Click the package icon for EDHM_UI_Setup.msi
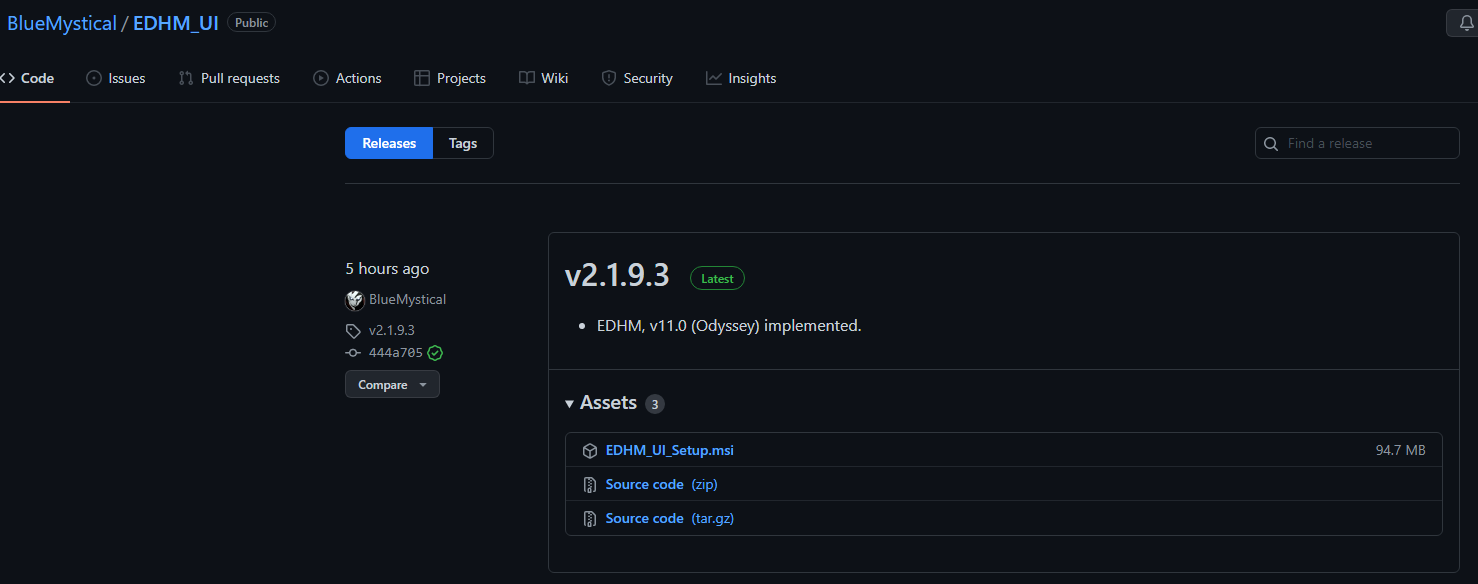Image resolution: width=1478 pixels, height=584 pixels. coord(590,451)
